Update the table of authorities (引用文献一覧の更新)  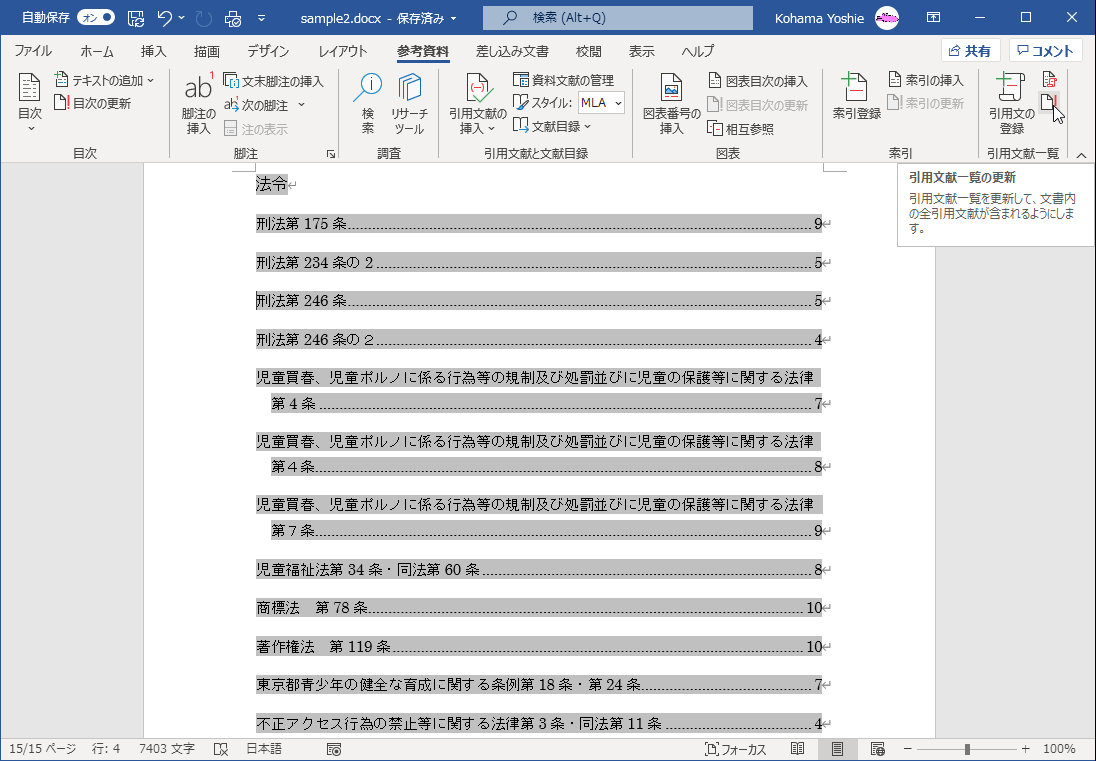[x=1050, y=100]
